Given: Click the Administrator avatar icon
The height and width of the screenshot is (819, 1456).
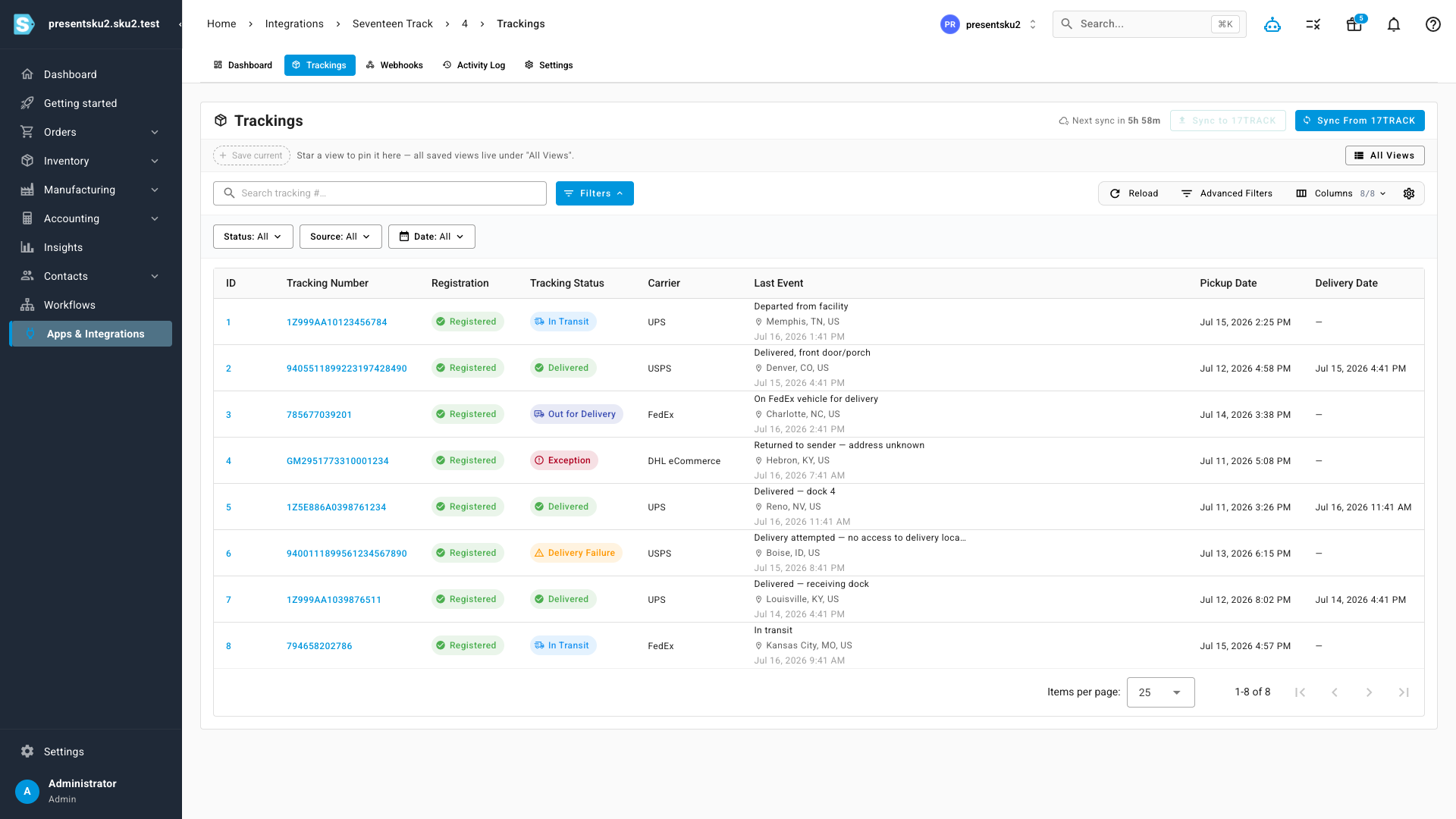Looking at the screenshot, I should tap(27, 791).
